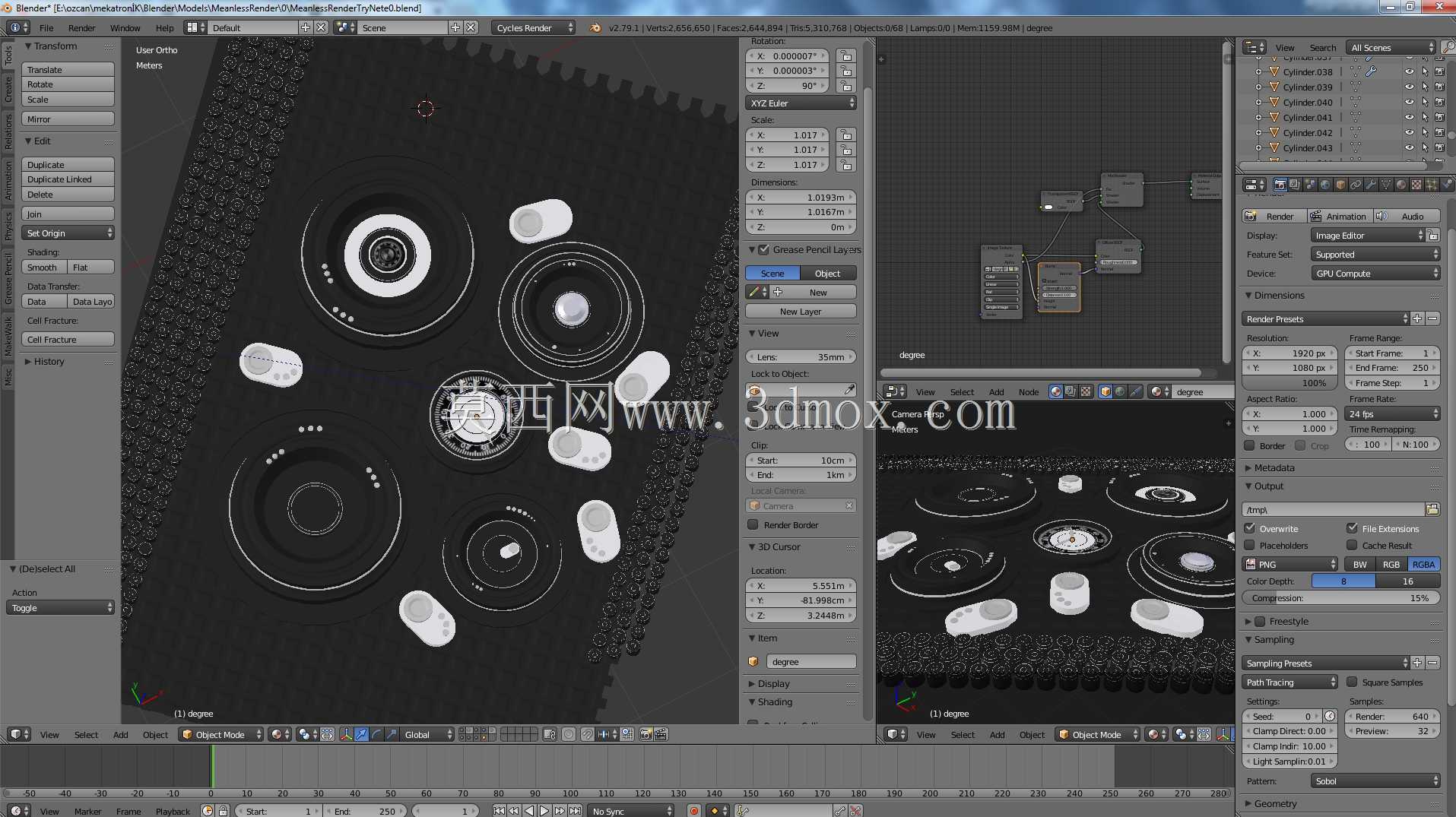
Task: Click the green current frame marker in timeline
Action: pos(212,766)
